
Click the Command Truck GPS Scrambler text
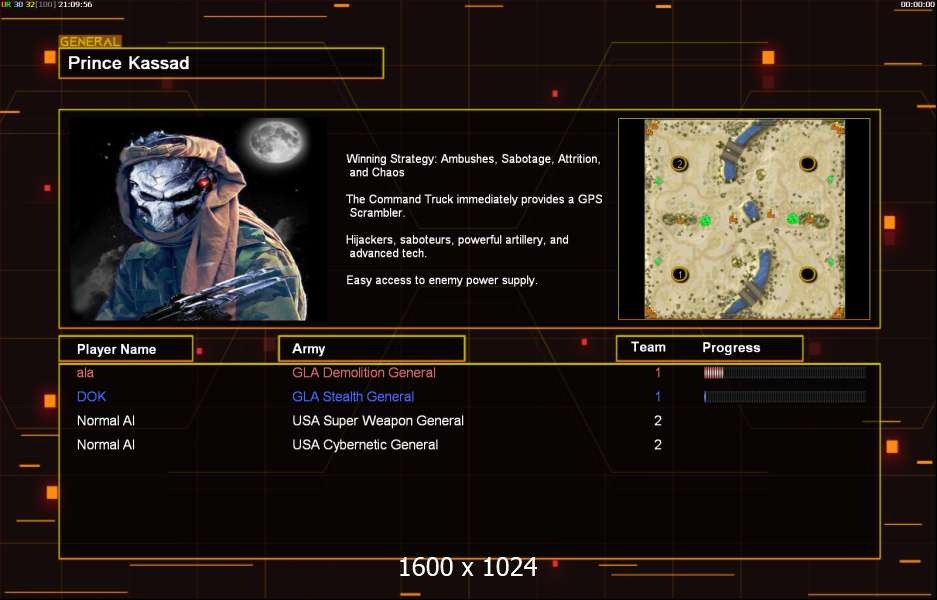(474, 206)
